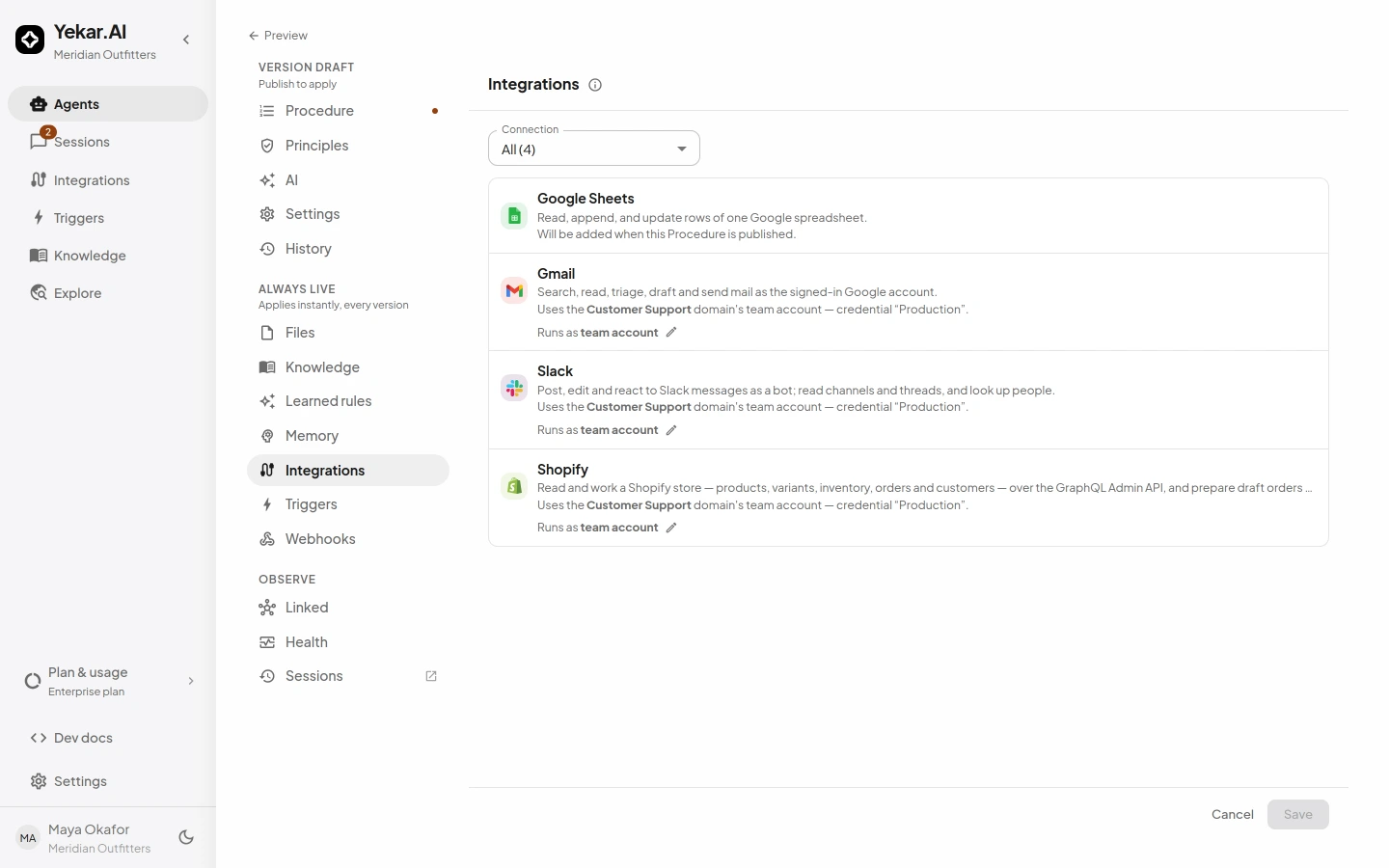Expand the Plan & usage chevron
The width and height of the screenshot is (1389, 868).
[x=191, y=681]
